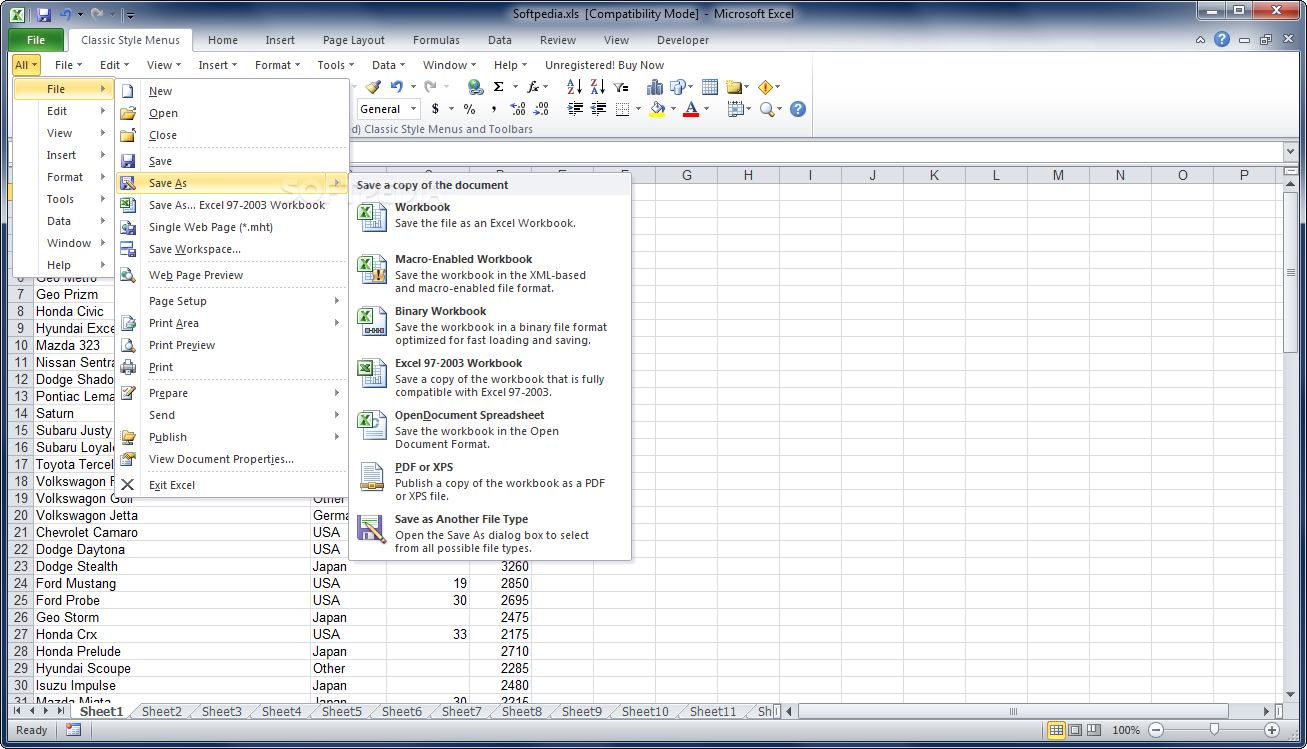Viewport: 1307px width, 749px height.
Task: Switch to Normal view in the status bar
Action: point(1057,730)
